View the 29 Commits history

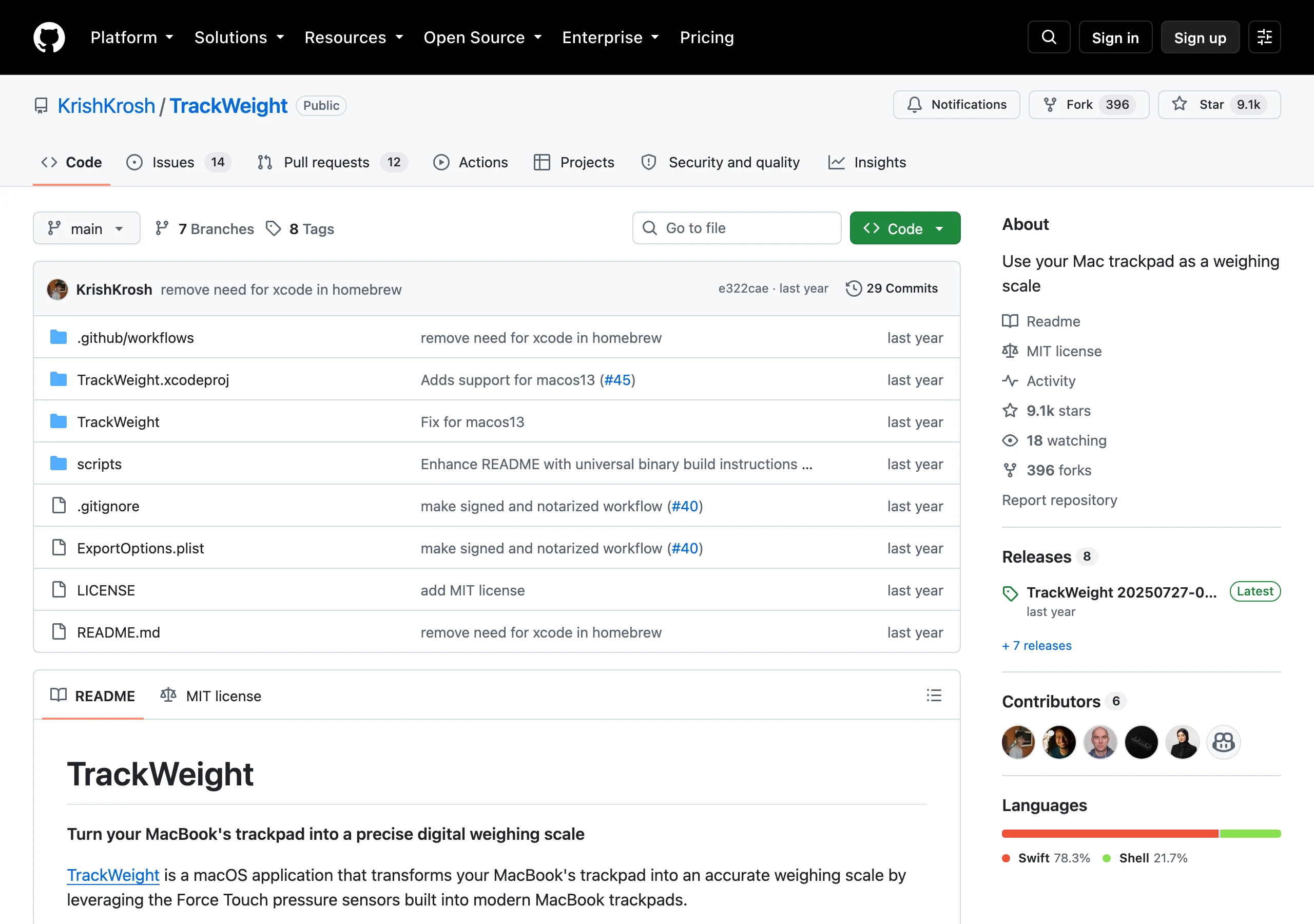[892, 288]
